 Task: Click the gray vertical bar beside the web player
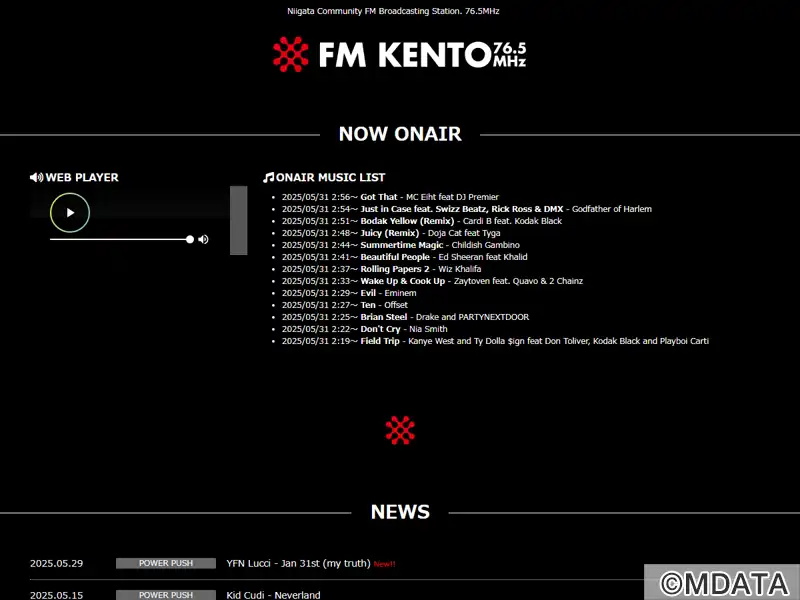pyautogui.click(x=239, y=220)
